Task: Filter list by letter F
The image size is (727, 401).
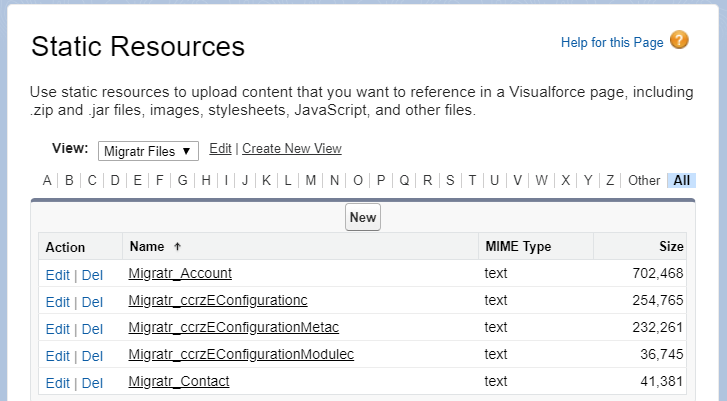Action: 159,180
